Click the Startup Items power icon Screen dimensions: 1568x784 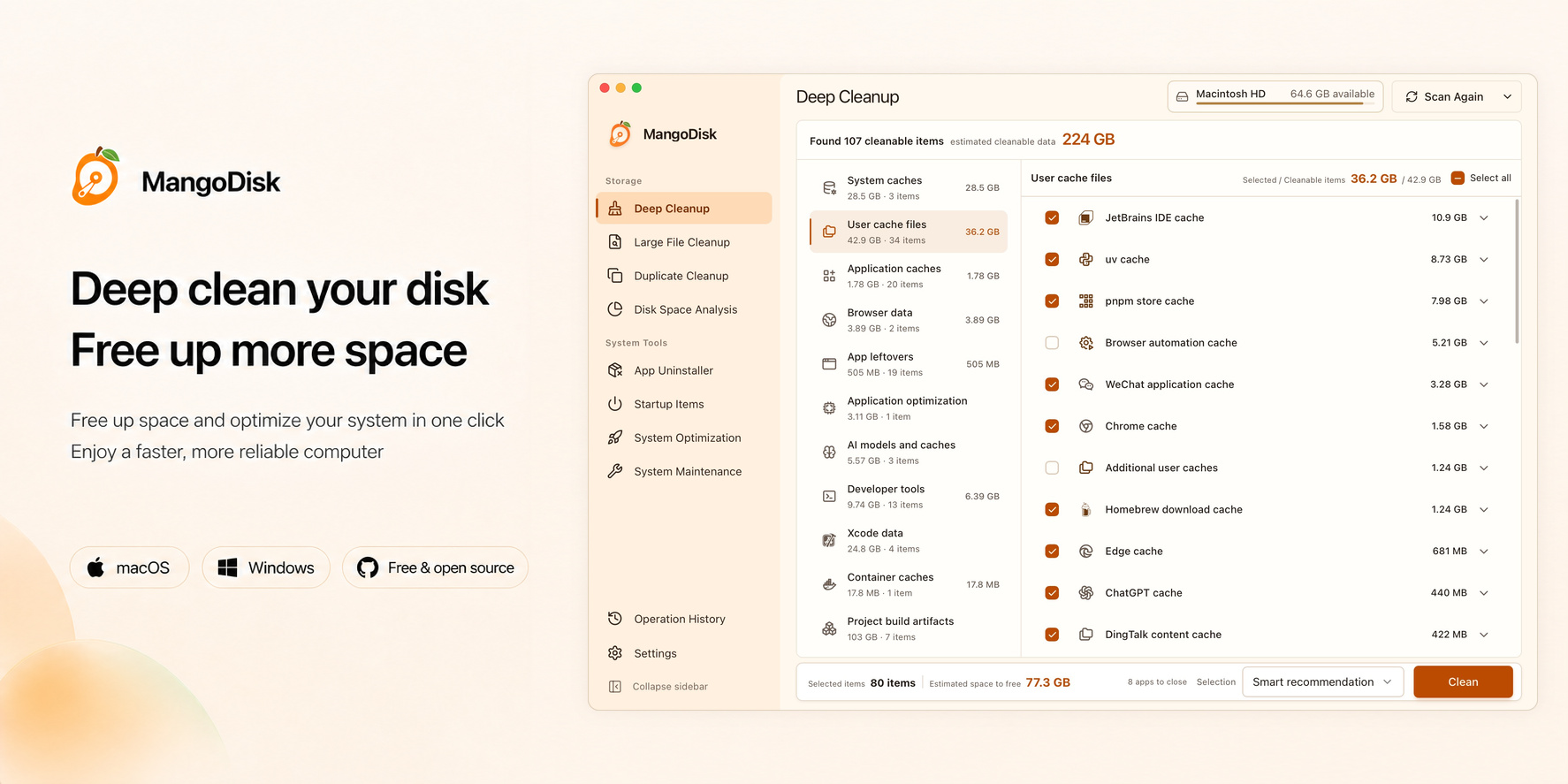(x=615, y=404)
